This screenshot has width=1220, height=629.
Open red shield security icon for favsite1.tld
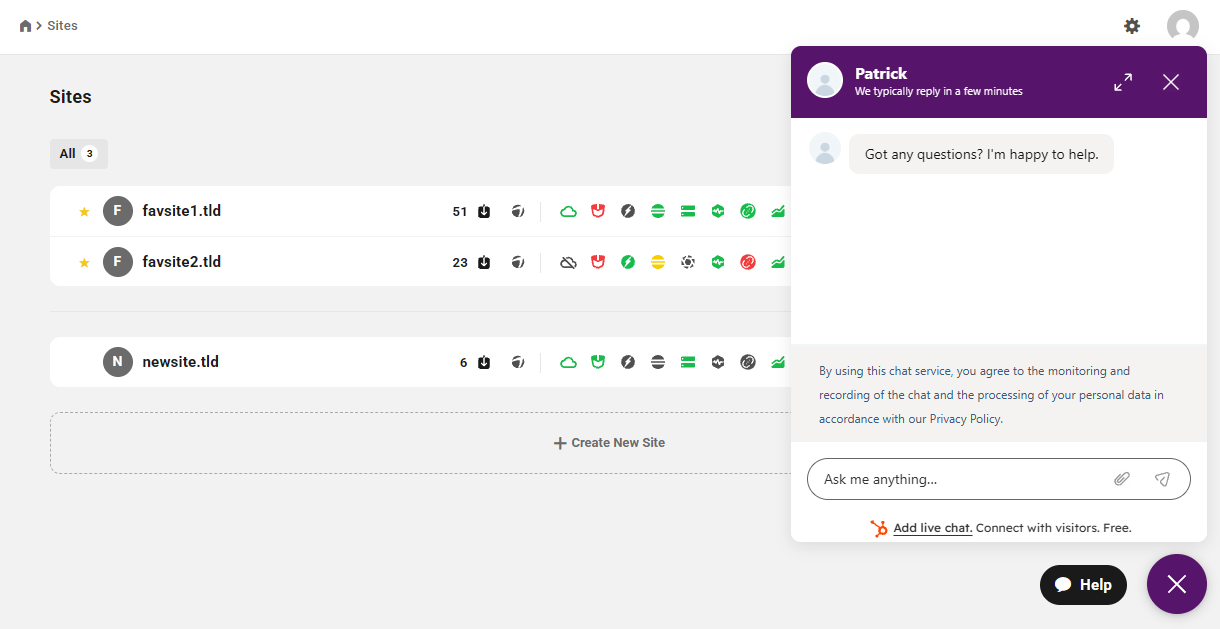(598, 211)
